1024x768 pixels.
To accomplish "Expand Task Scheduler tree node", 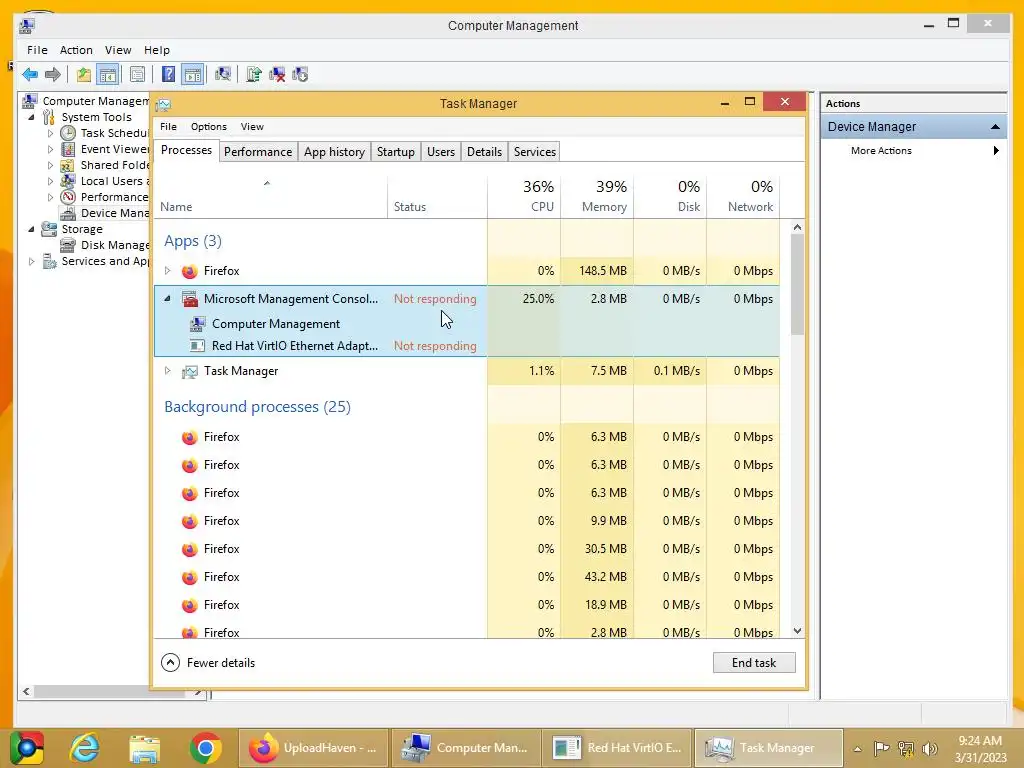I will 50,133.
